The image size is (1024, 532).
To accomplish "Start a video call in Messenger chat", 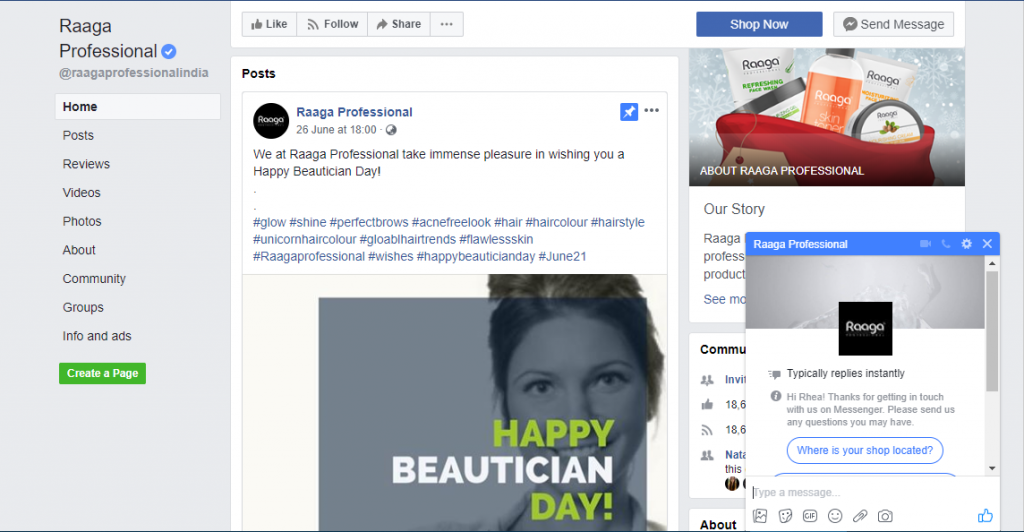I will (925, 243).
